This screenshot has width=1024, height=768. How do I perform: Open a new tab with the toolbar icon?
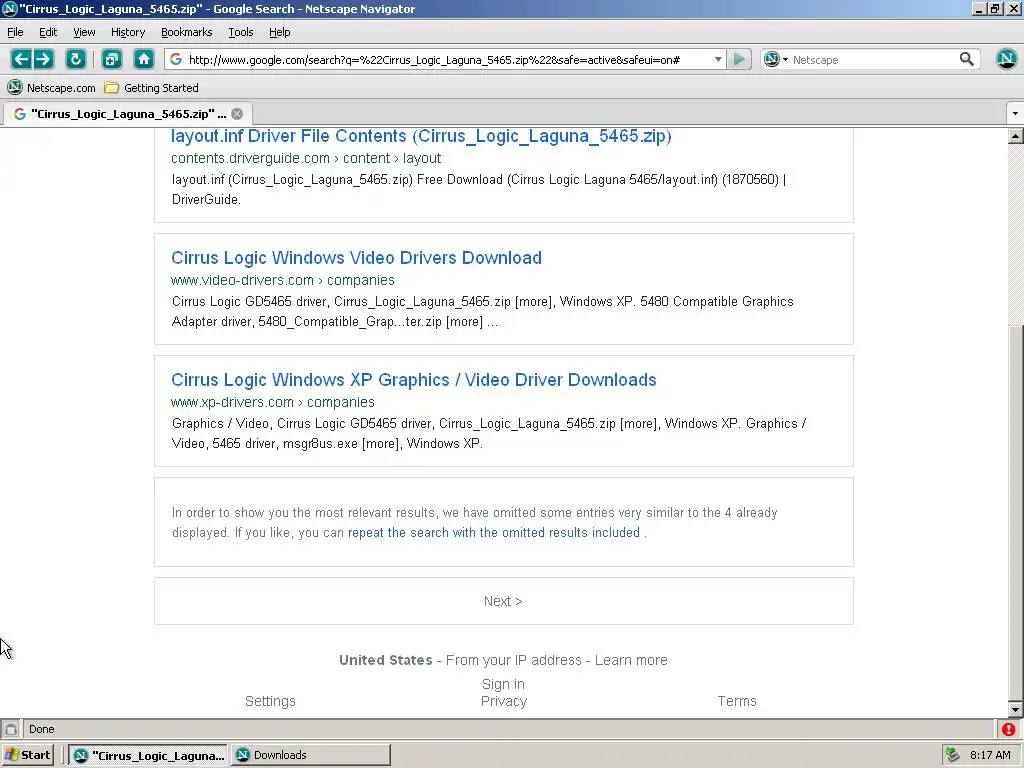tap(112, 59)
